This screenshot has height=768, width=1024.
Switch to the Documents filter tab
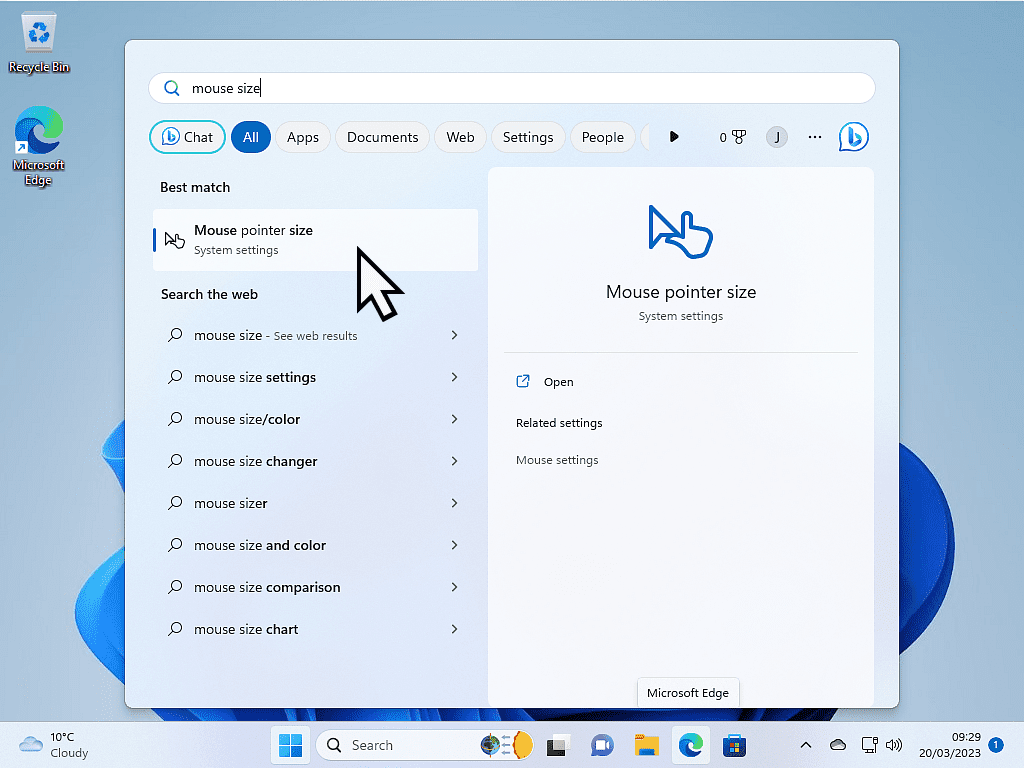click(382, 137)
